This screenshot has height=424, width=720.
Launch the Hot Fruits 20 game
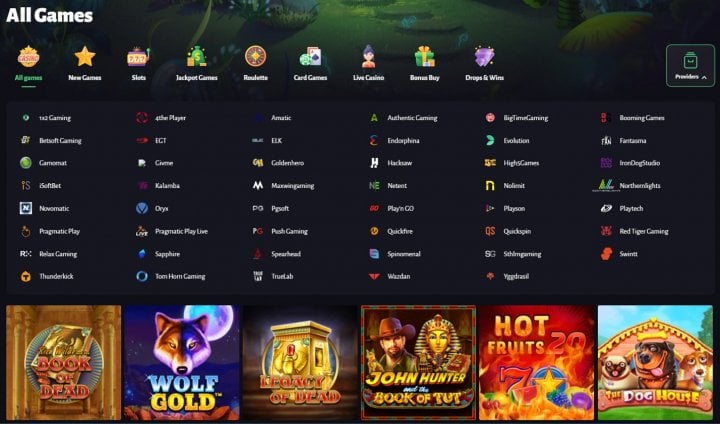coord(537,362)
